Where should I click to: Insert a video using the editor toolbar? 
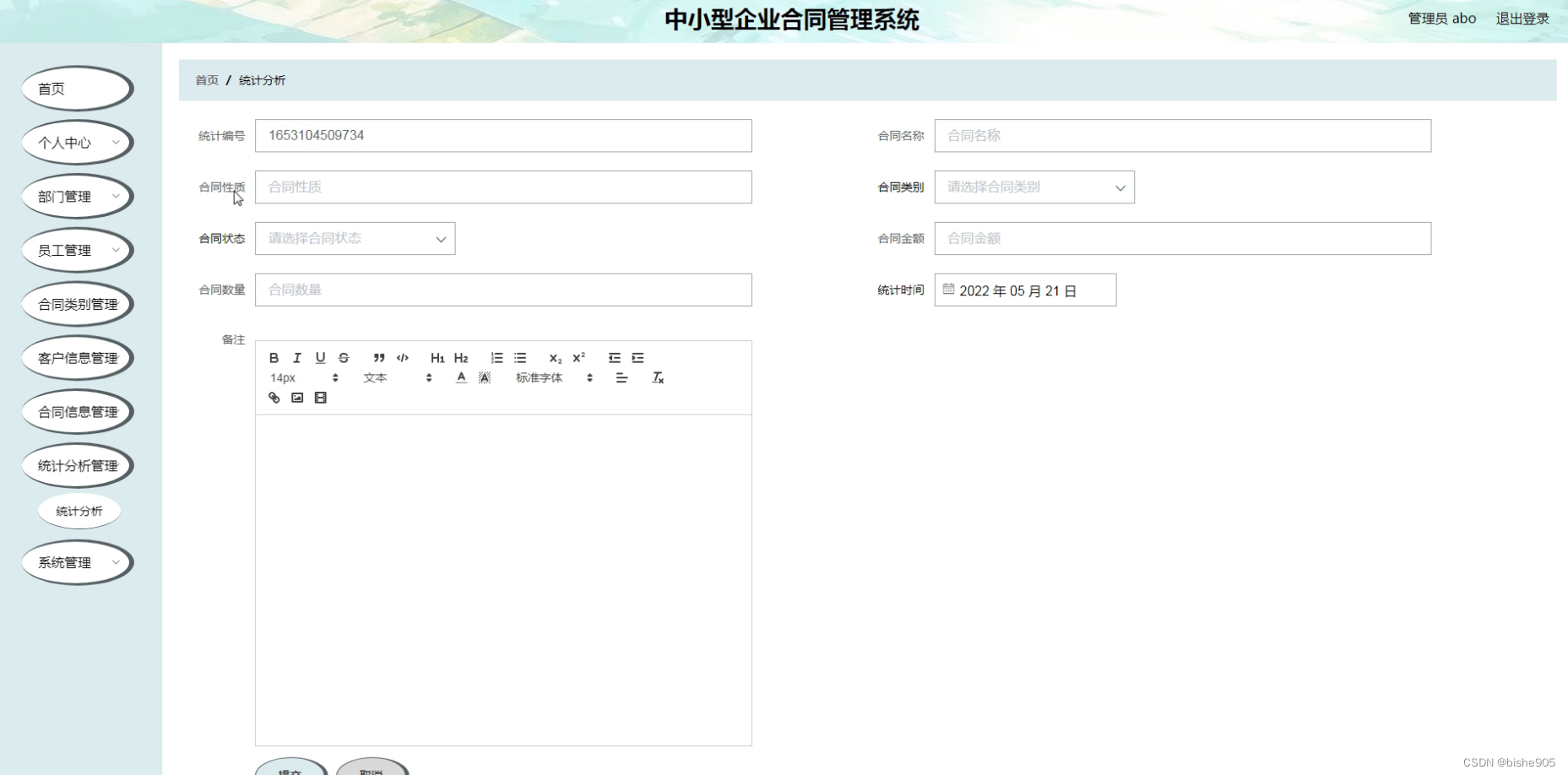click(x=320, y=397)
